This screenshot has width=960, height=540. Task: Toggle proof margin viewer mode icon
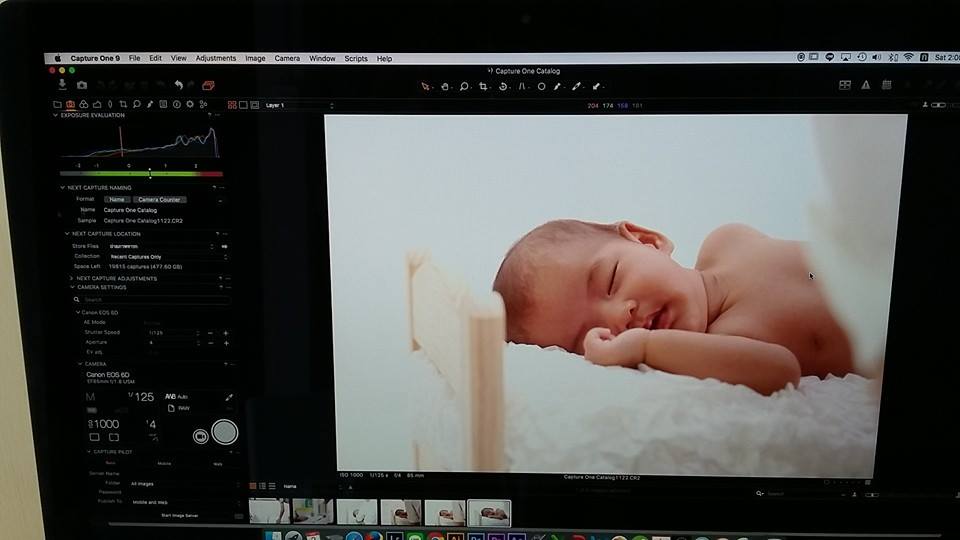(255, 105)
